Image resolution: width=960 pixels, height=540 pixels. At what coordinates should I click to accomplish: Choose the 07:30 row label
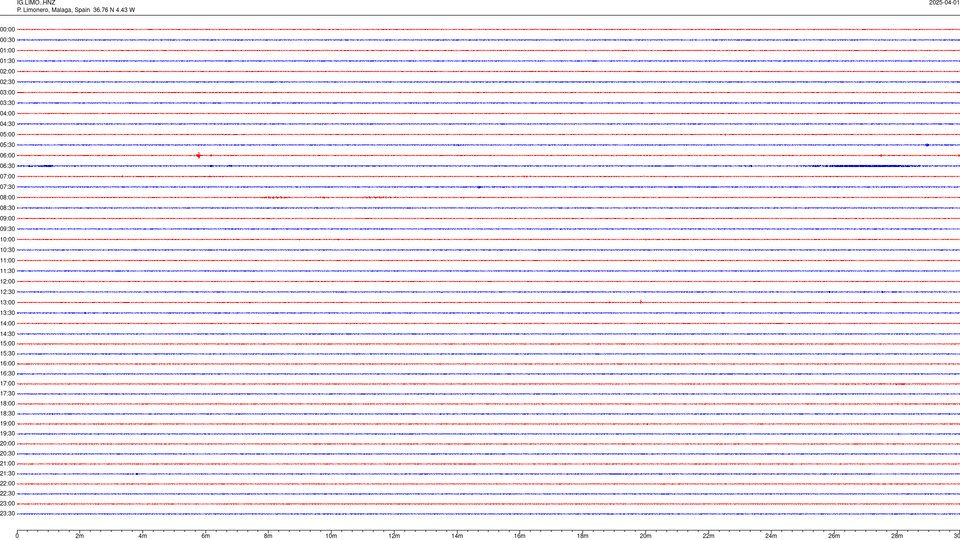click(x=7, y=187)
